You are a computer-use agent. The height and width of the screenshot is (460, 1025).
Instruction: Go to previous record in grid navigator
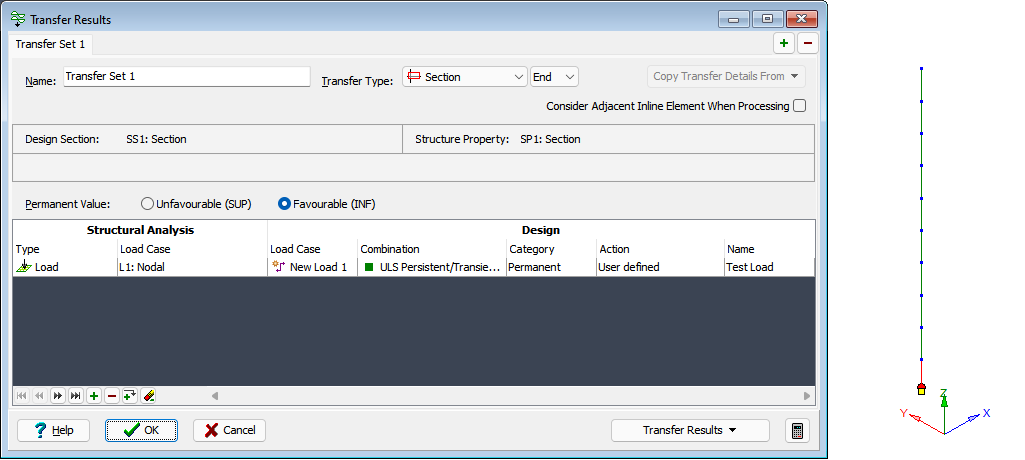(x=39, y=396)
